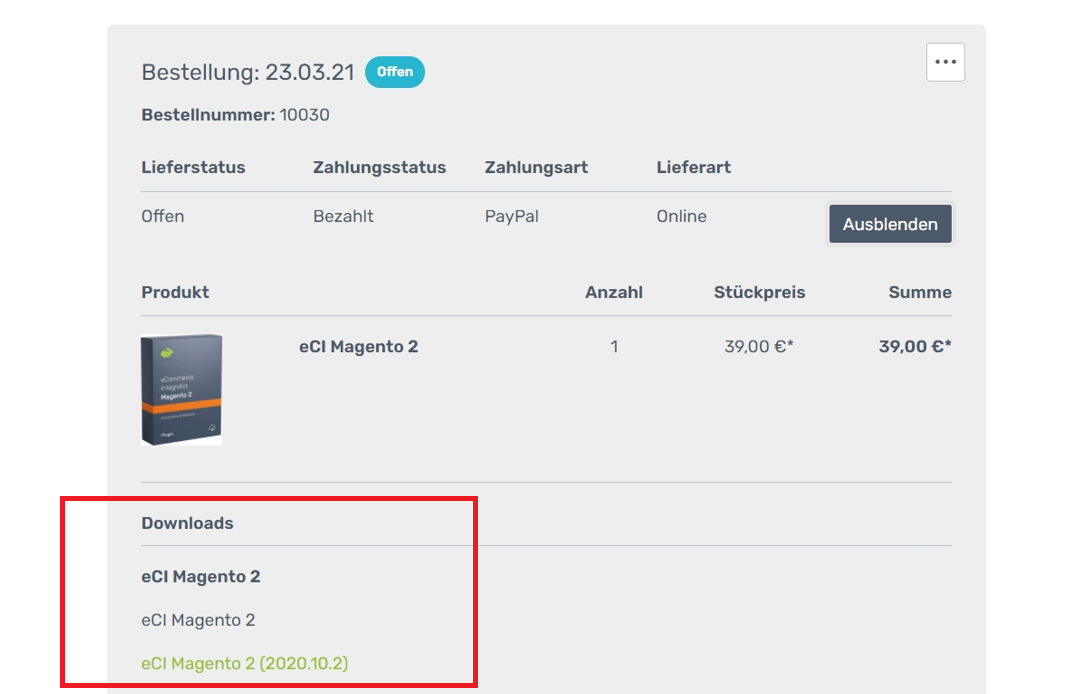Open the three-dots order options menu
The width and height of the screenshot is (1079, 694).
coord(945,62)
